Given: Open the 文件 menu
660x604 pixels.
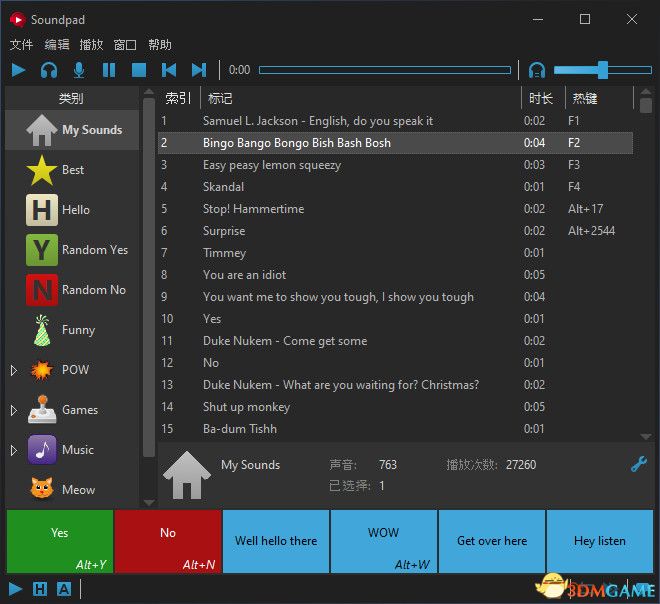Looking at the screenshot, I should 21,45.
